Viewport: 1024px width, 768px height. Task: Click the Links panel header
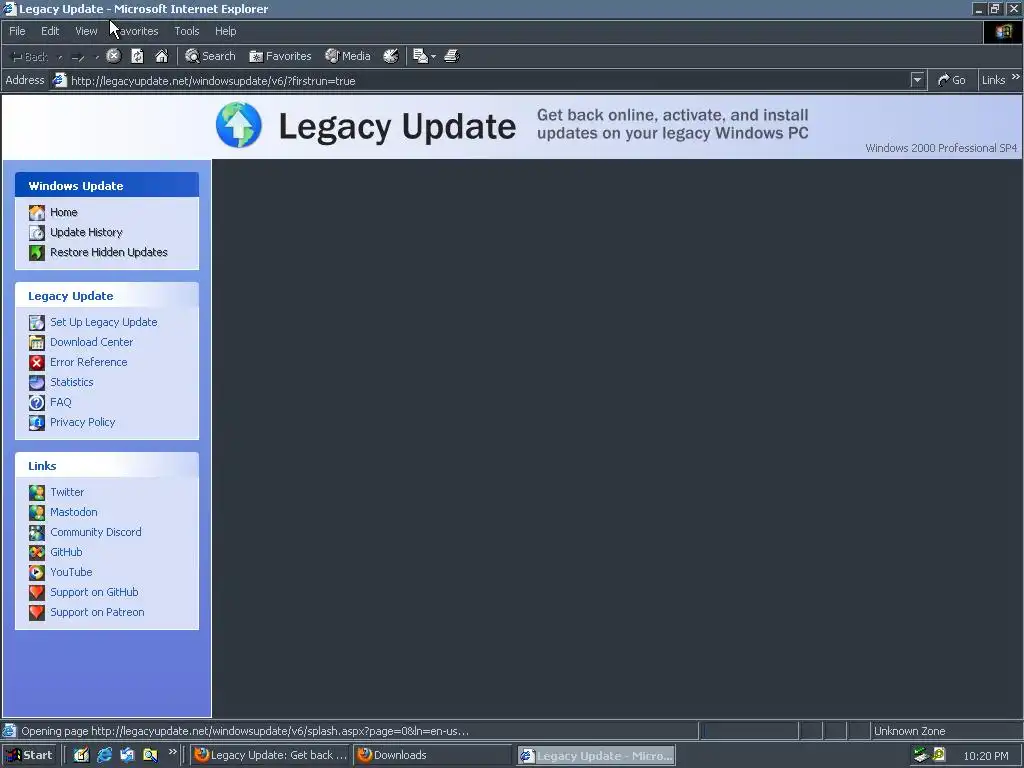tap(107, 466)
